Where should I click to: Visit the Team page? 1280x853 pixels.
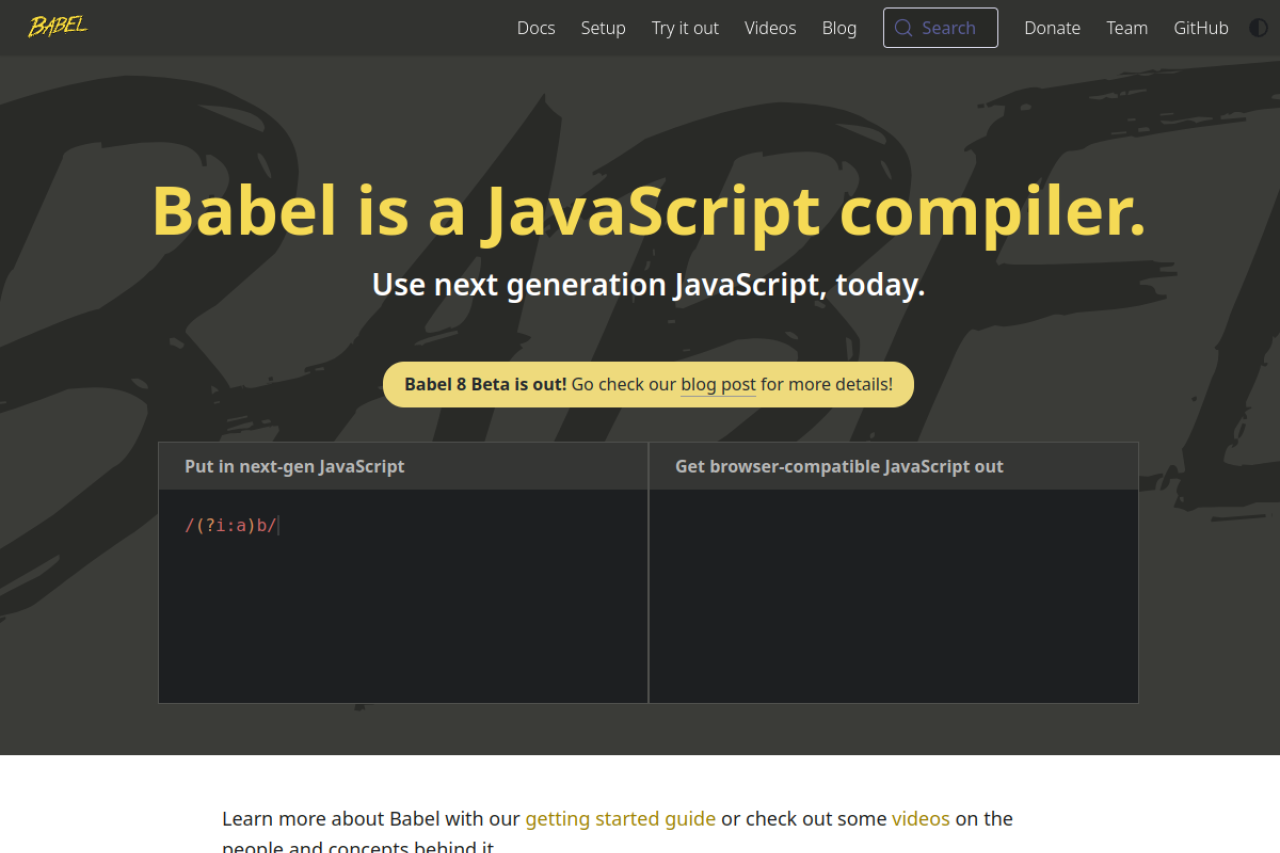click(1126, 28)
